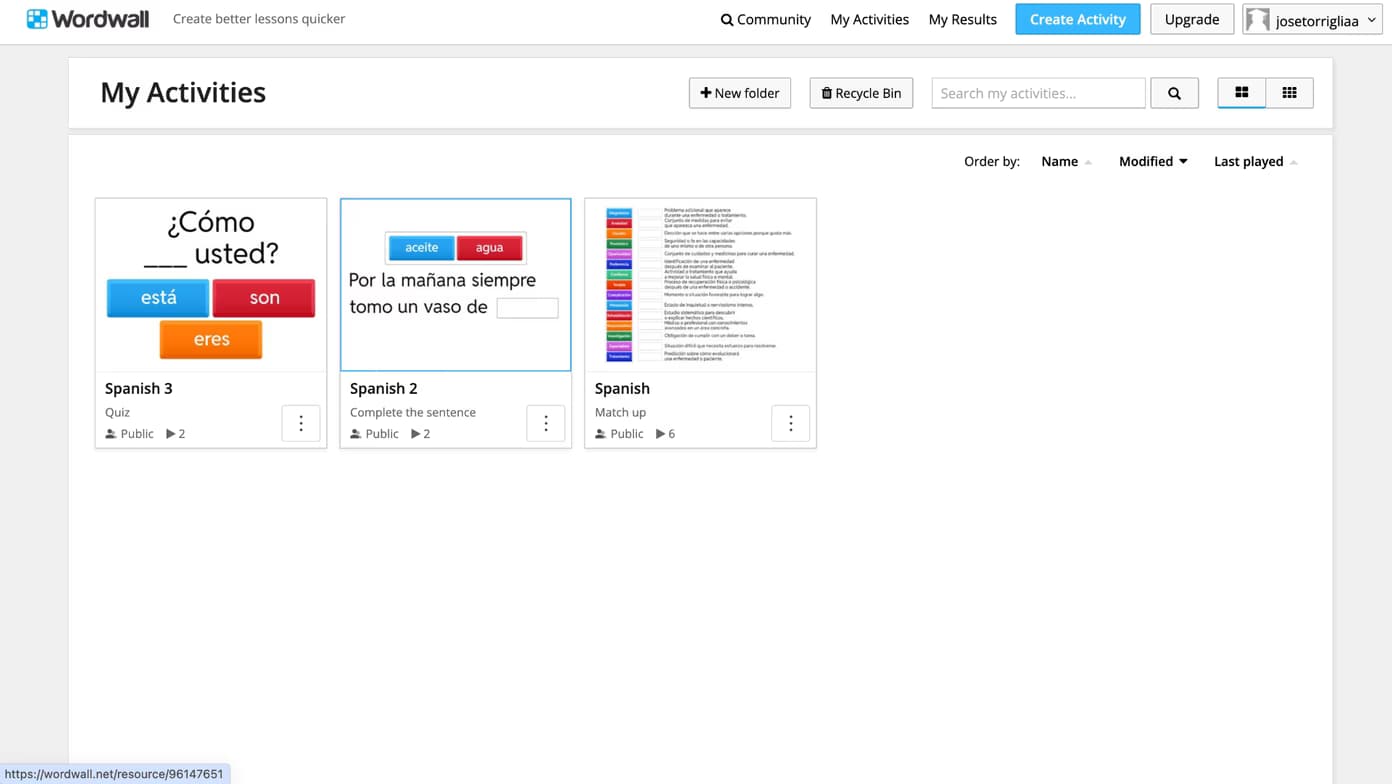The image size is (1392, 784).
Task: Open the Upgrade page
Action: click(1191, 19)
